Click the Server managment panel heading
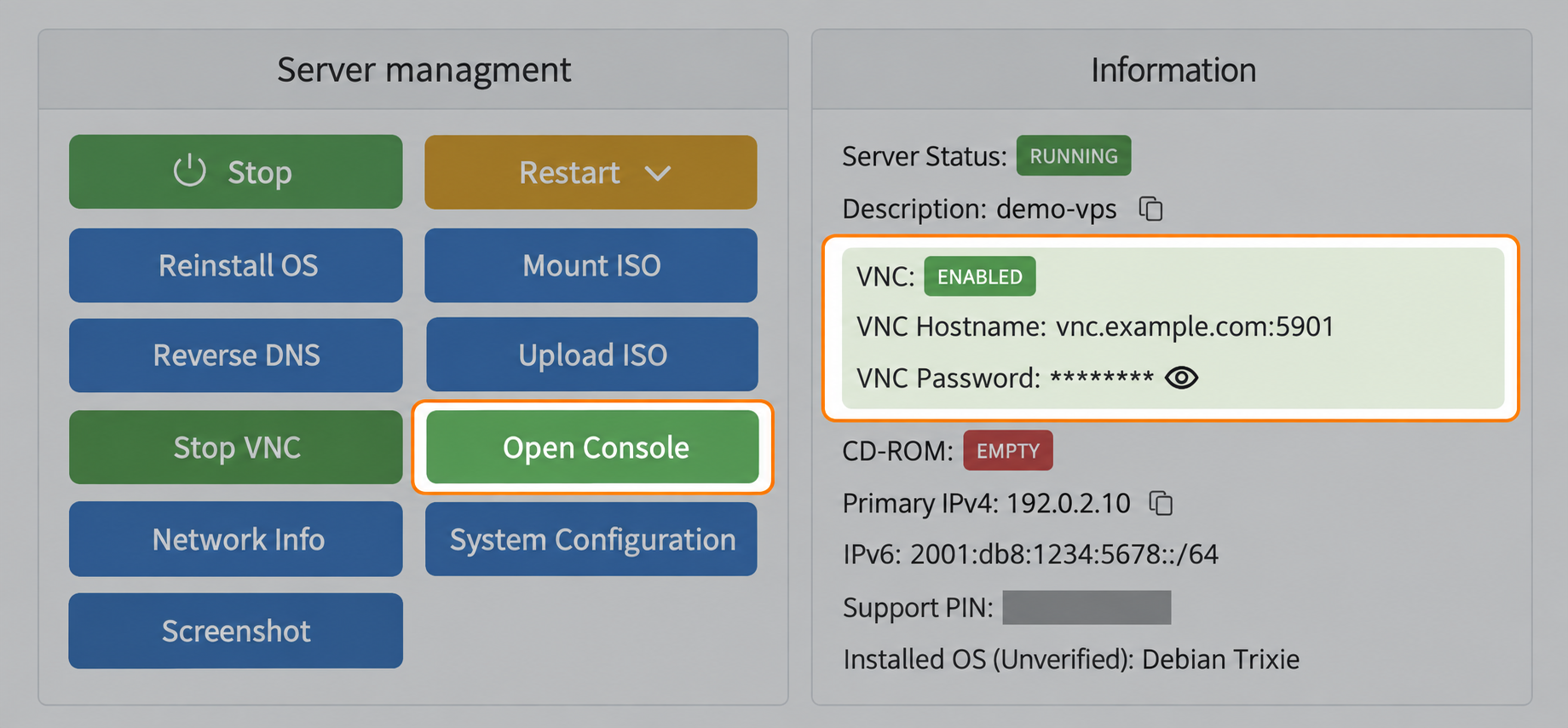Screen dimensions: 1568x728 [424, 70]
